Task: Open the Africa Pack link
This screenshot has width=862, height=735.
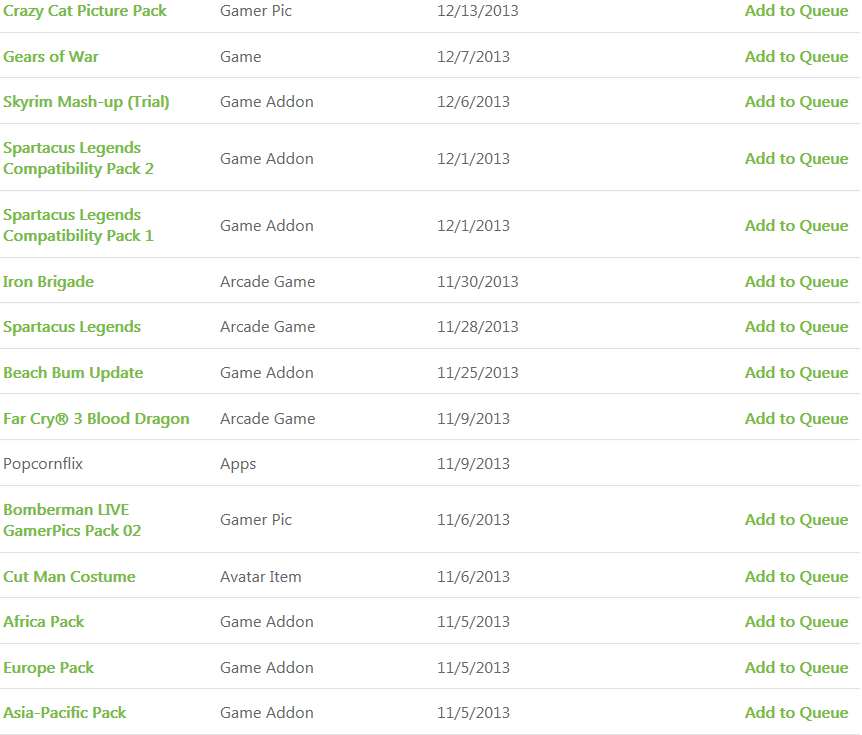Action: point(43,622)
